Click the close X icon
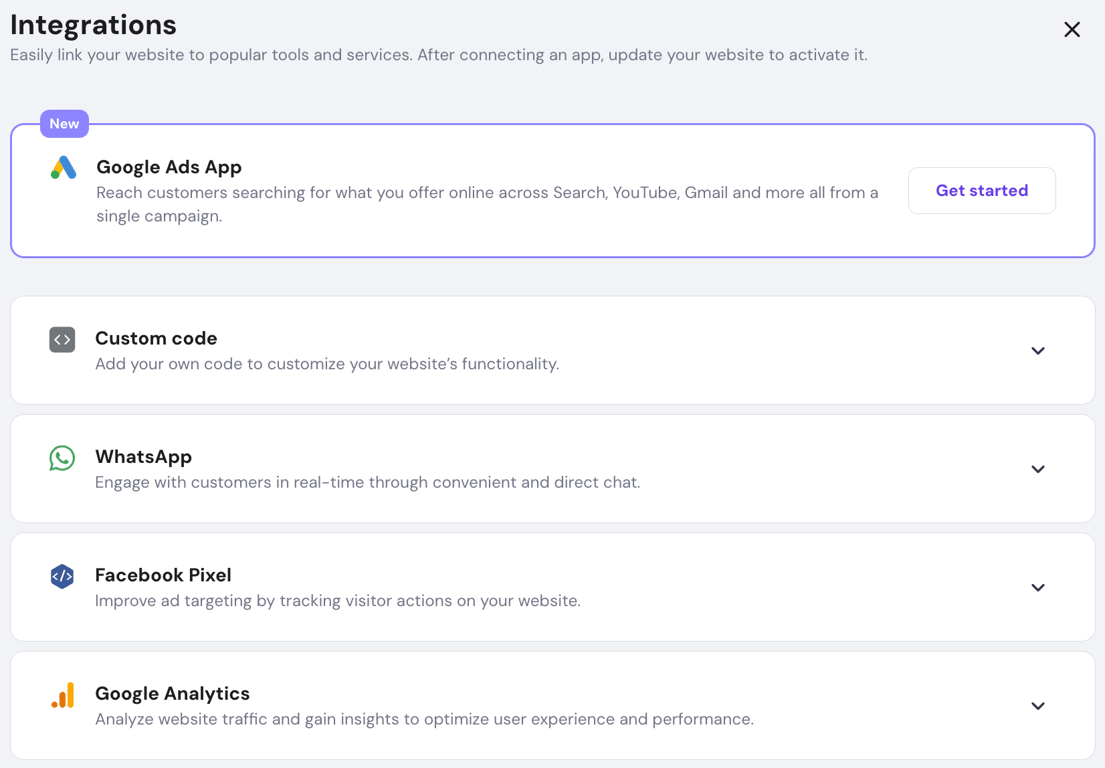Screen dimensions: 1105x768 pos(1072,30)
